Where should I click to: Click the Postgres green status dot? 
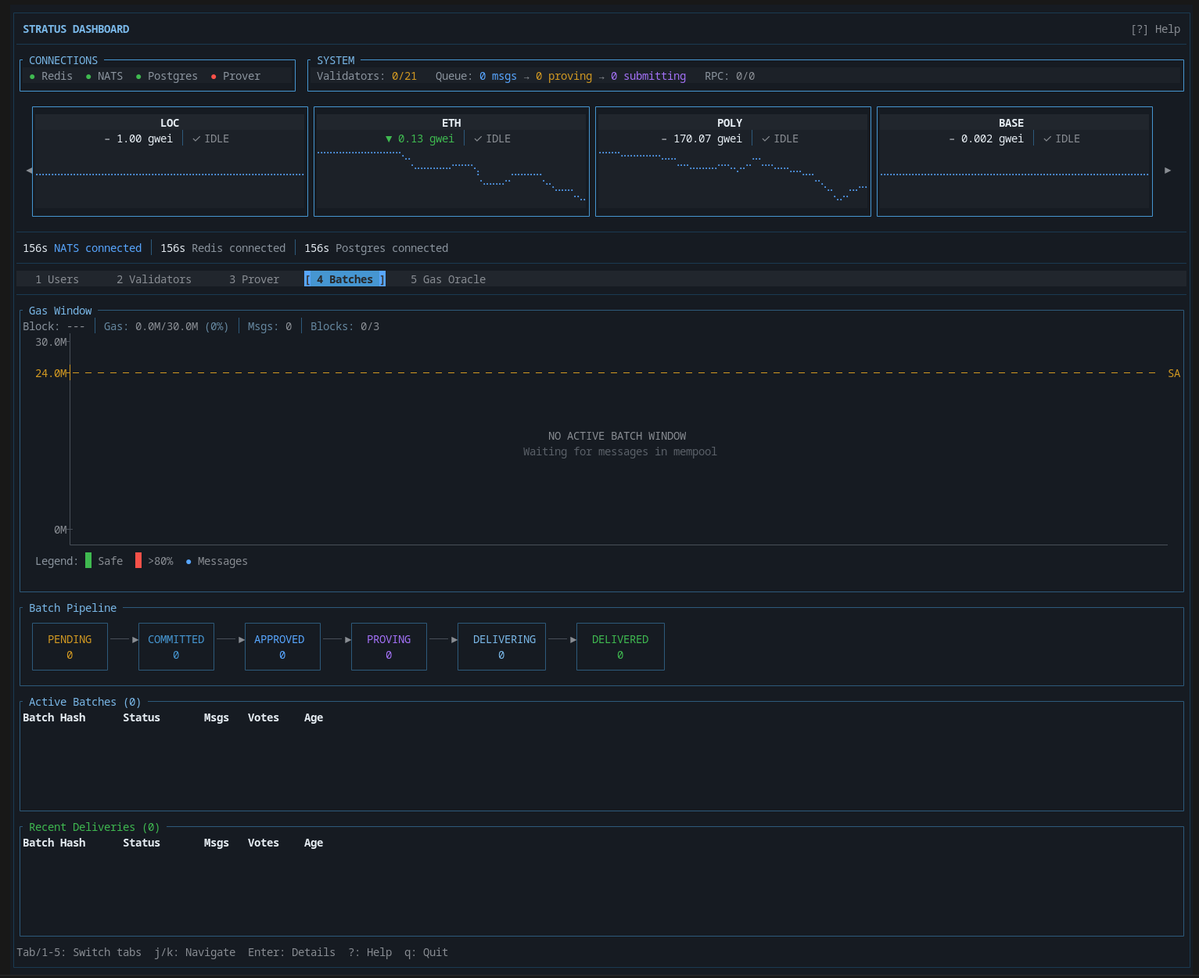(138, 76)
